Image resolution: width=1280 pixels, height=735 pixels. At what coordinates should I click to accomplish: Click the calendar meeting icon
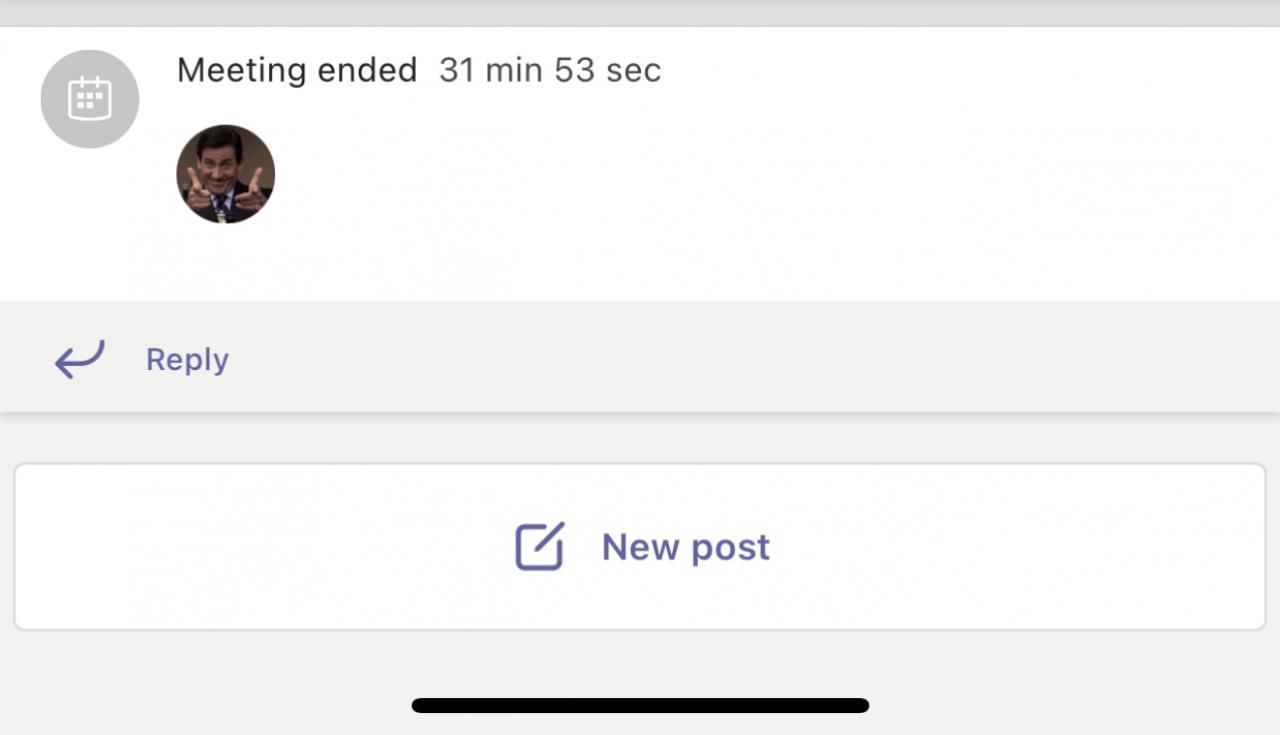tap(90, 99)
